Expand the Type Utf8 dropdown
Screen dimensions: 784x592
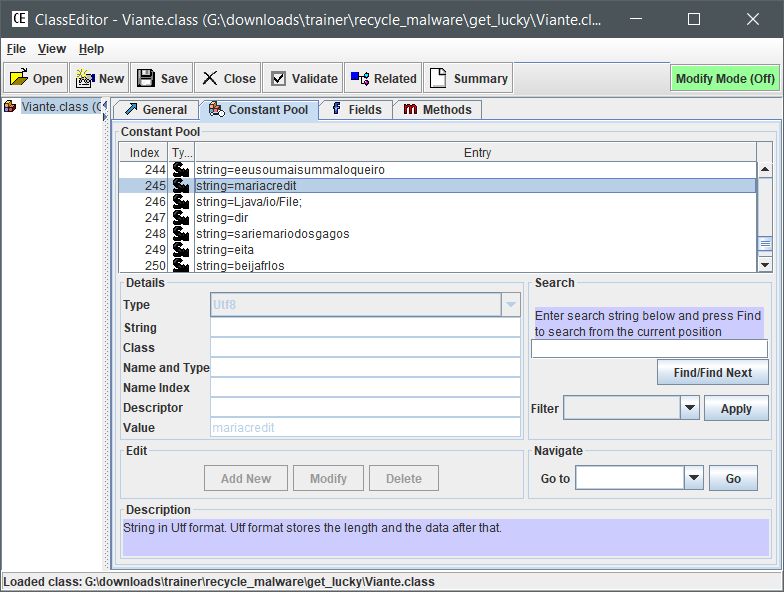pyautogui.click(x=511, y=305)
